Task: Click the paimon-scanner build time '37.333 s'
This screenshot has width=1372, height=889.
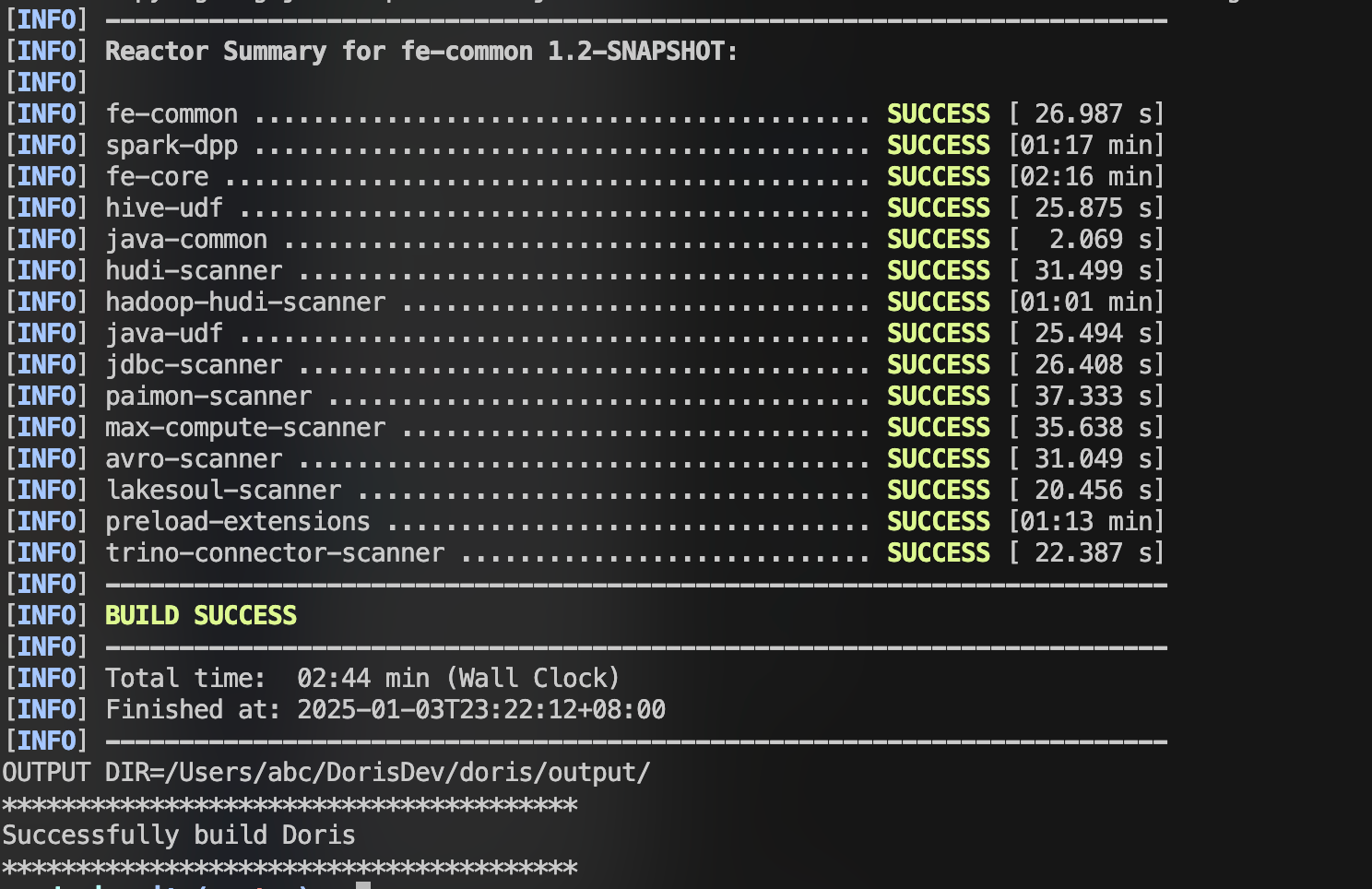Action: pyautogui.click(x=1094, y=396)
